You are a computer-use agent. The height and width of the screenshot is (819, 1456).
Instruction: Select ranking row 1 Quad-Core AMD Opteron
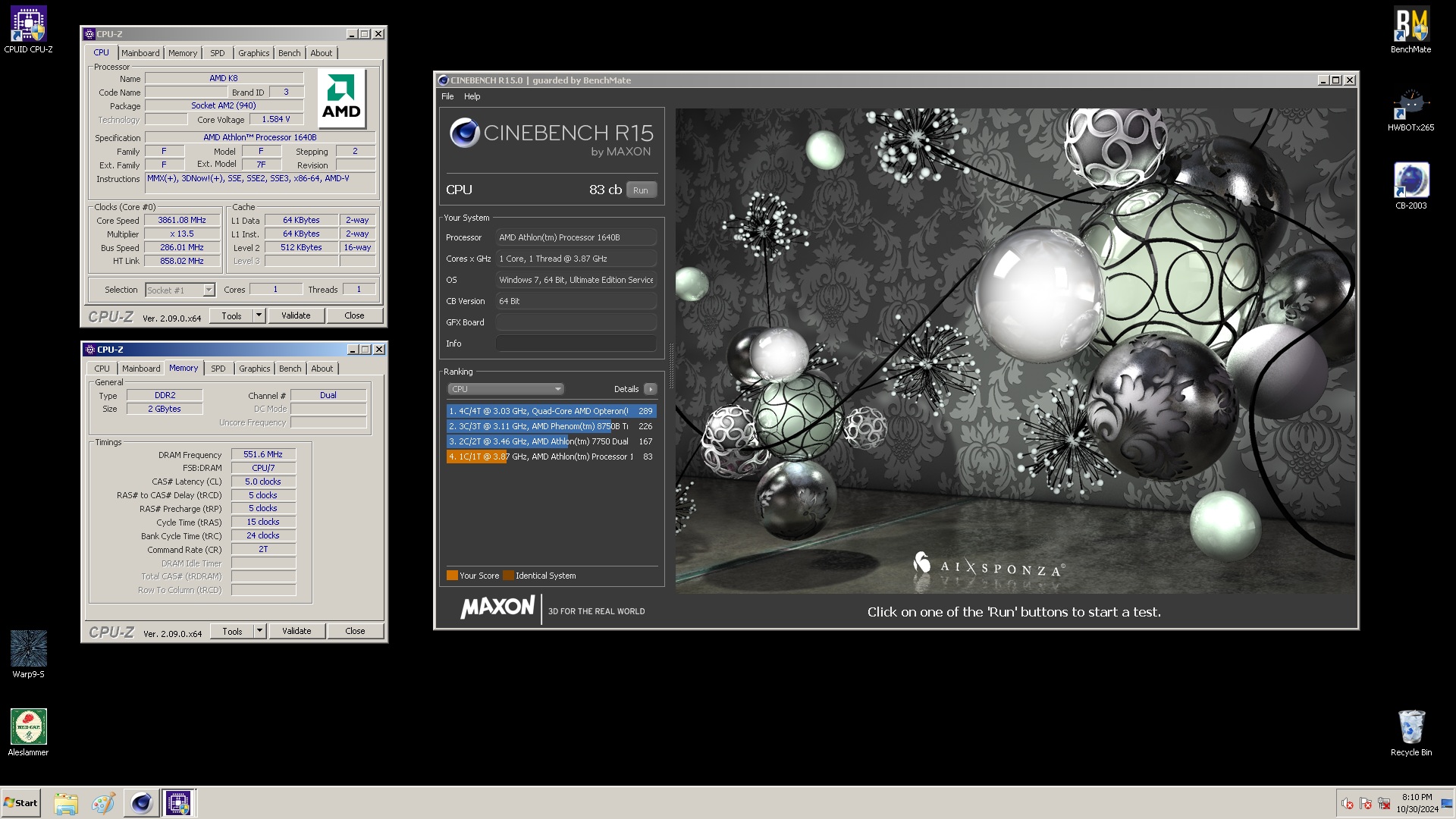click(x=551, y=411)
